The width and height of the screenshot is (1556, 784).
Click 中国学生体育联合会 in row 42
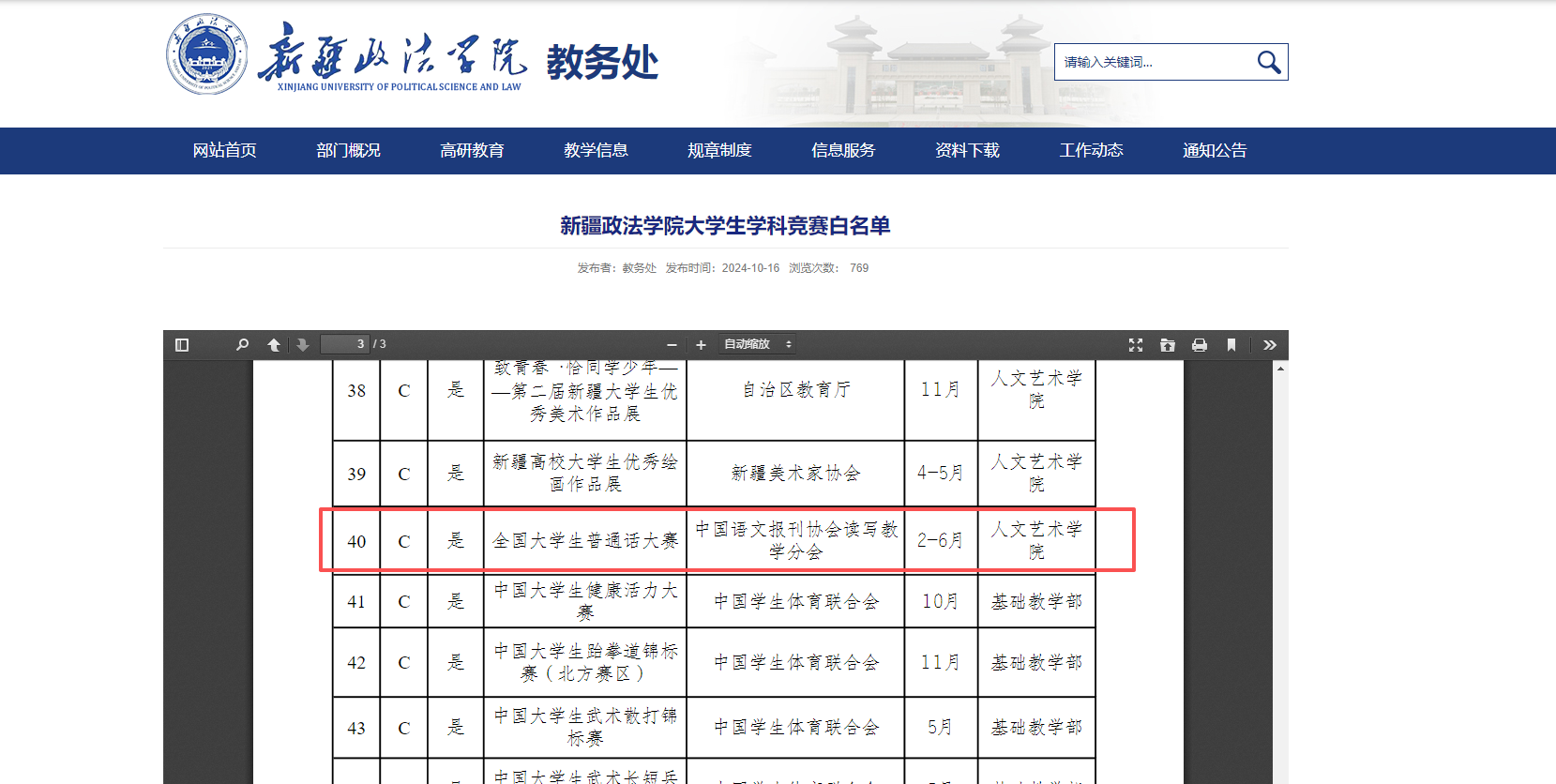click(x=795, y=663)
